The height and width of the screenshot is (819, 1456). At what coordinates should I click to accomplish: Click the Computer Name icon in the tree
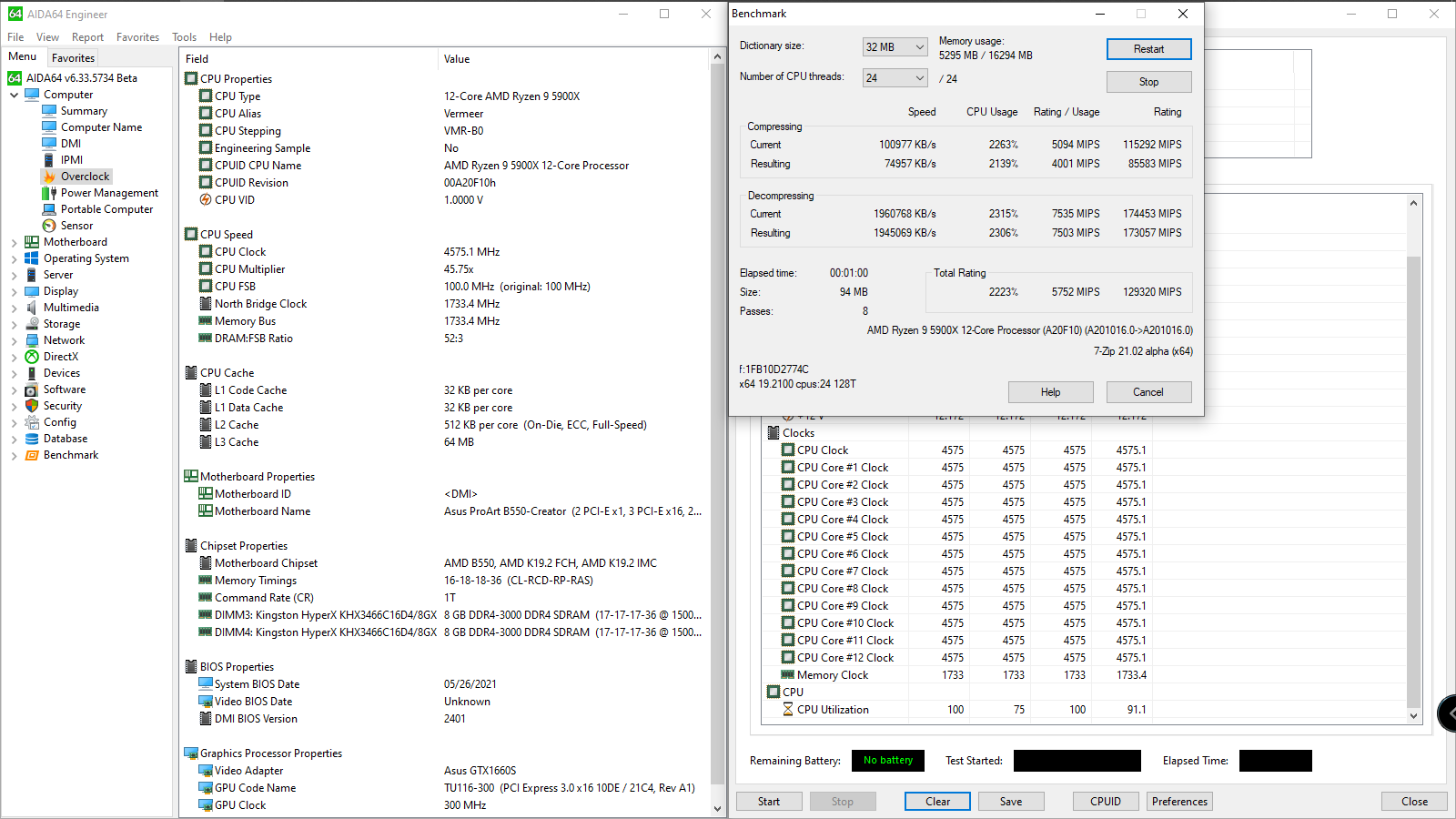tap(49, 127)
